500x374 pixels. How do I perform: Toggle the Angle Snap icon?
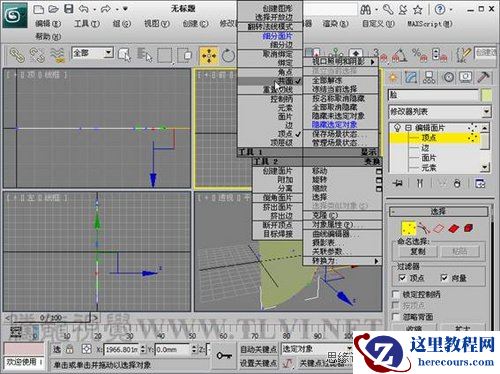pos(400,55)
